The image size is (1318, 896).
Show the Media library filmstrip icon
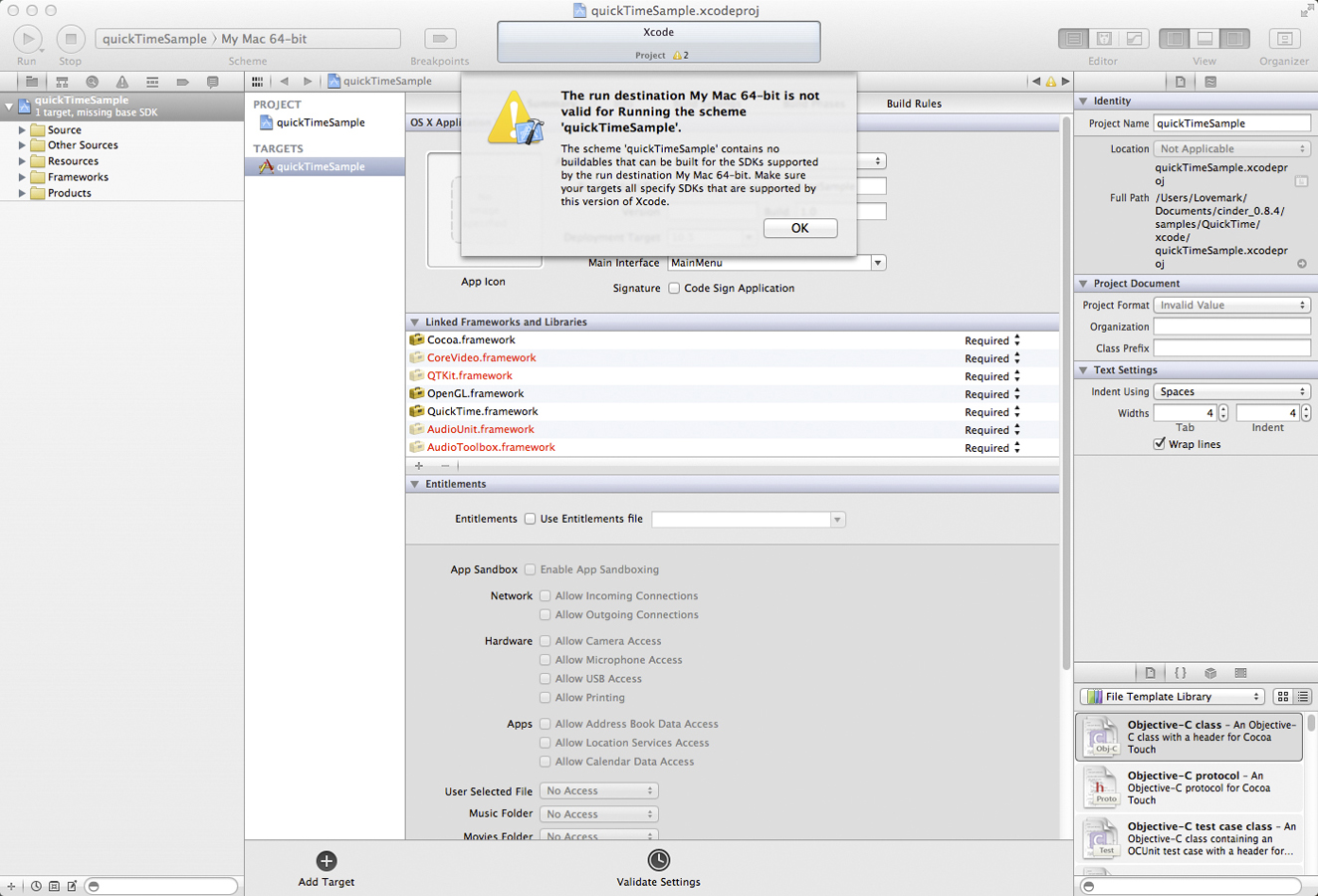click(1240, 673)
